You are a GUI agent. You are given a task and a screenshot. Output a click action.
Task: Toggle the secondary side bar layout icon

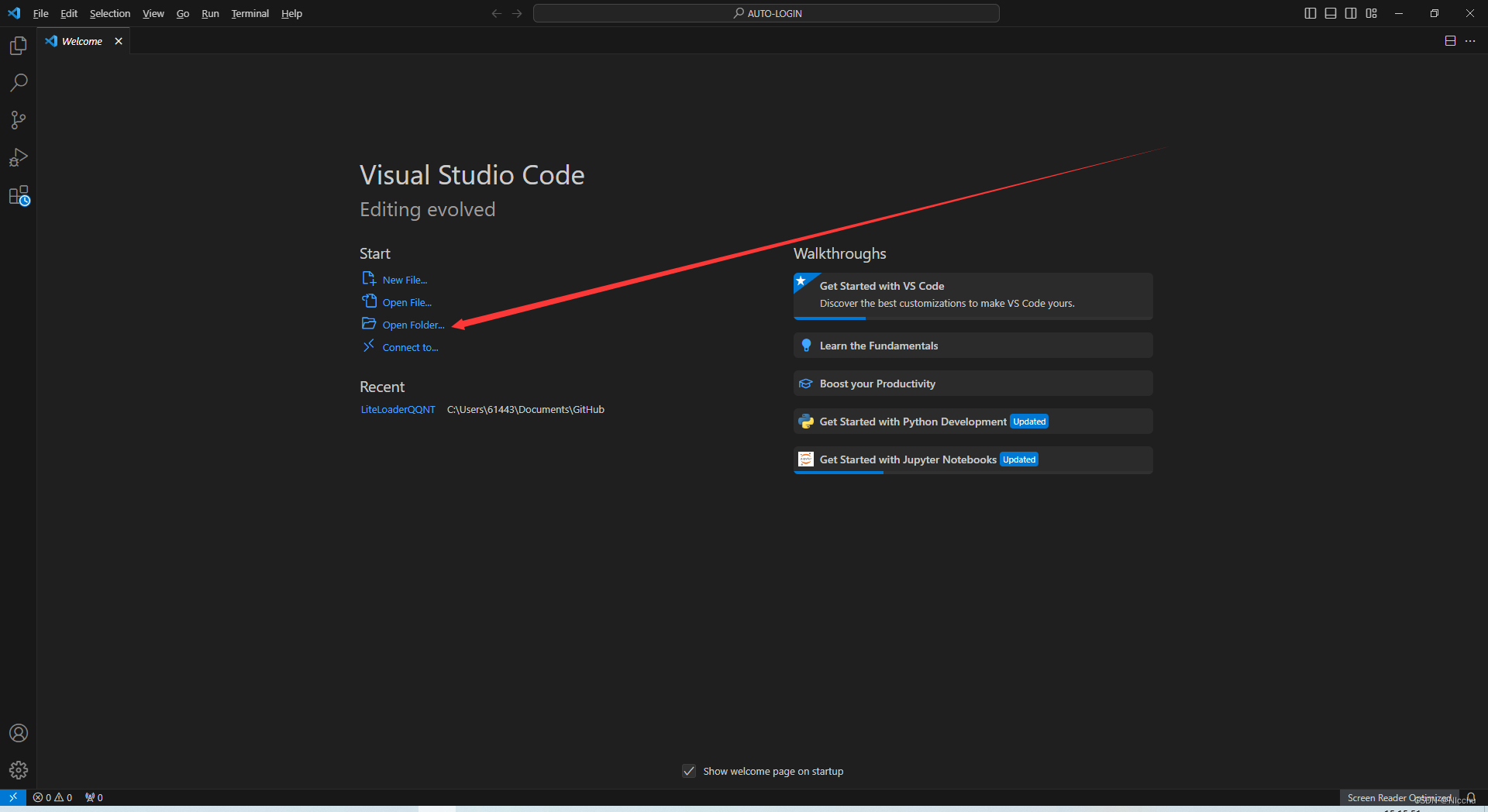[x=1351, y=13]
